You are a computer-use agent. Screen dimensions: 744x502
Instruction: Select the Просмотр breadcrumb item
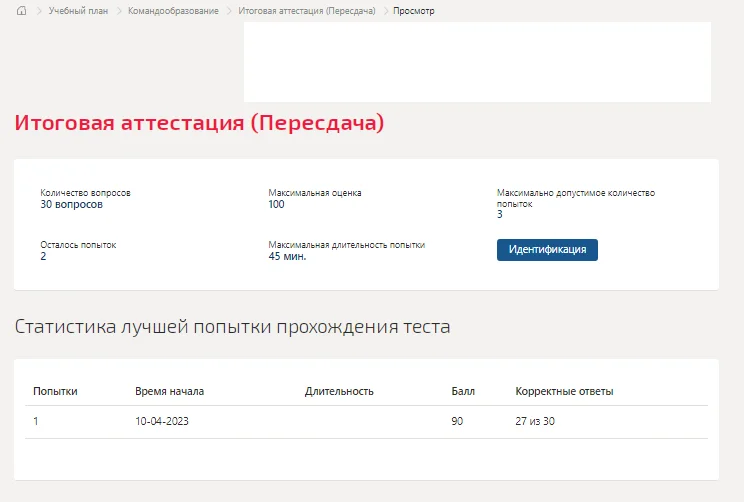click(x=413, y=10)
